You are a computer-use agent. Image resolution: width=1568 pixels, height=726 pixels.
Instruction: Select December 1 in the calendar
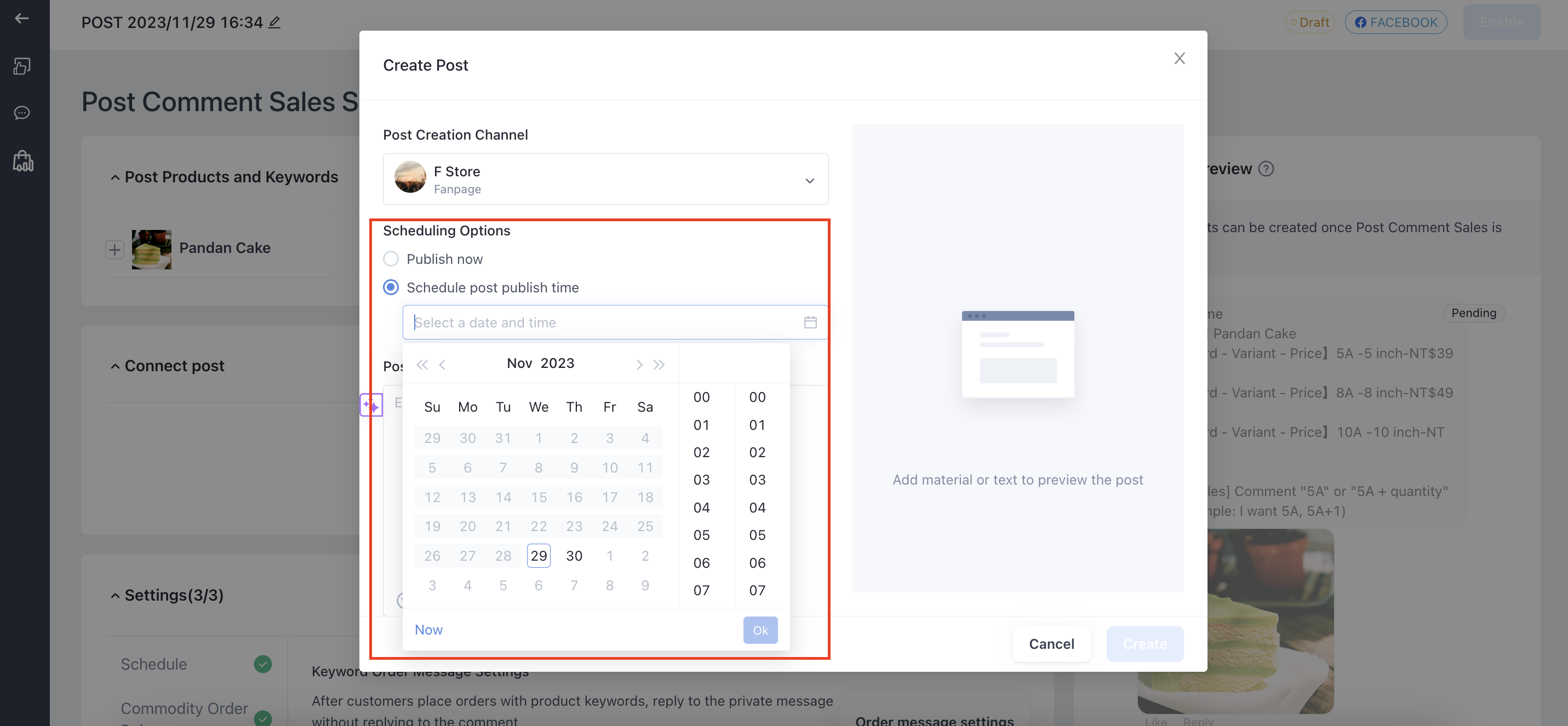click(x=609, y=555)
